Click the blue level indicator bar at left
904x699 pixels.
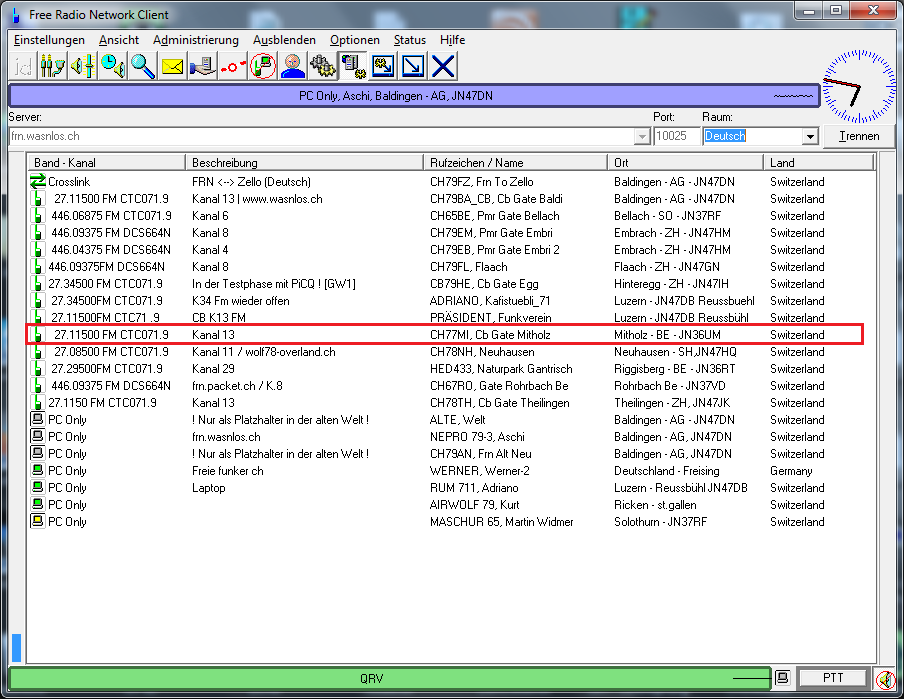tap(17, 648)
